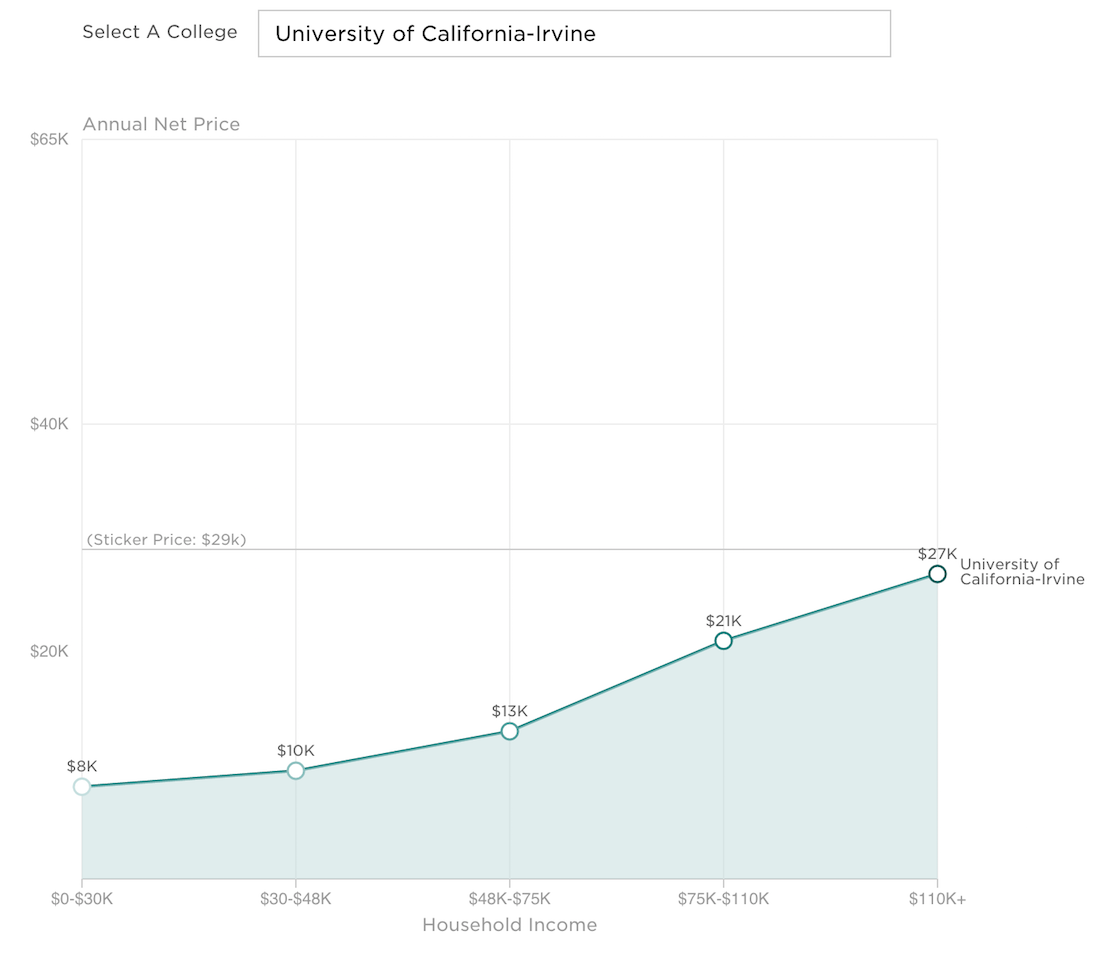Click the '$13K' value label
The height and width of the screenshot is (978, 1100).
pos(510,711)
